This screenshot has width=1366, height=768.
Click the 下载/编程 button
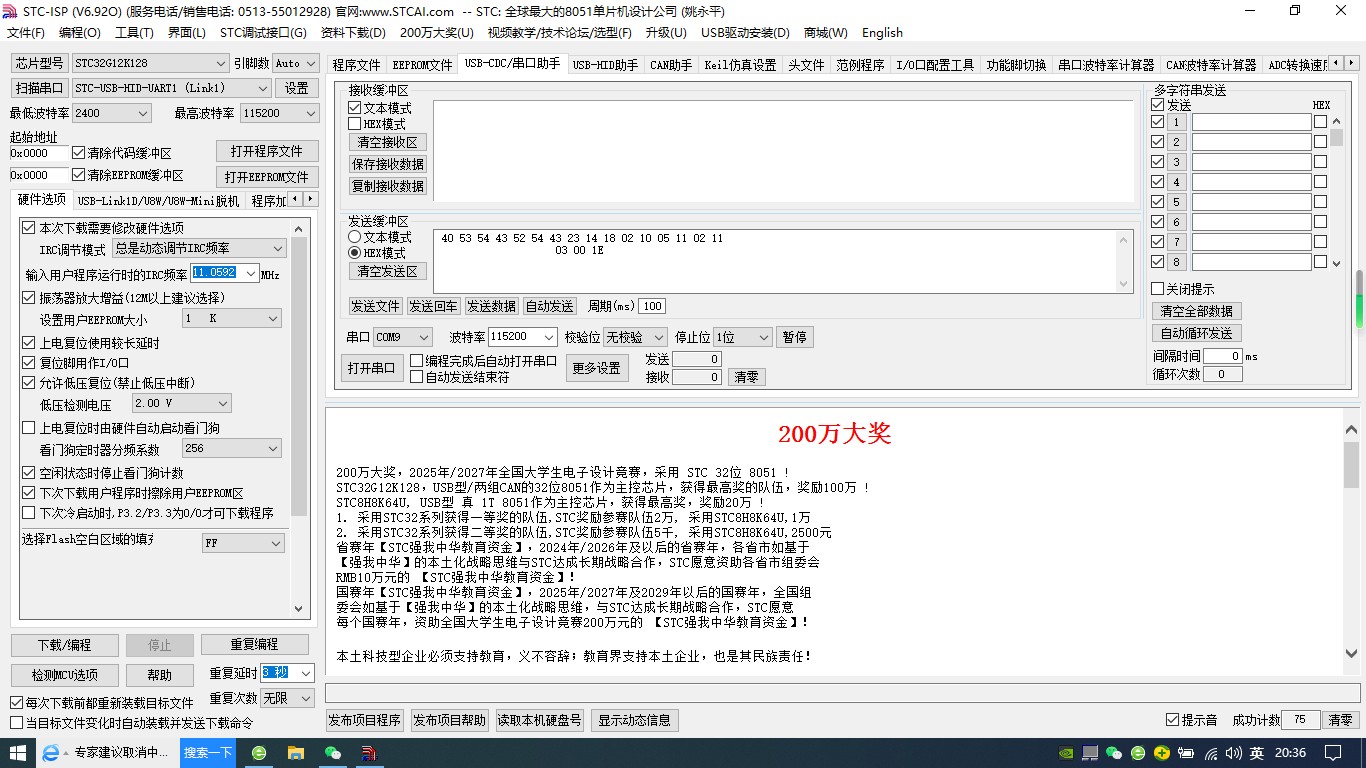point(65,645)
